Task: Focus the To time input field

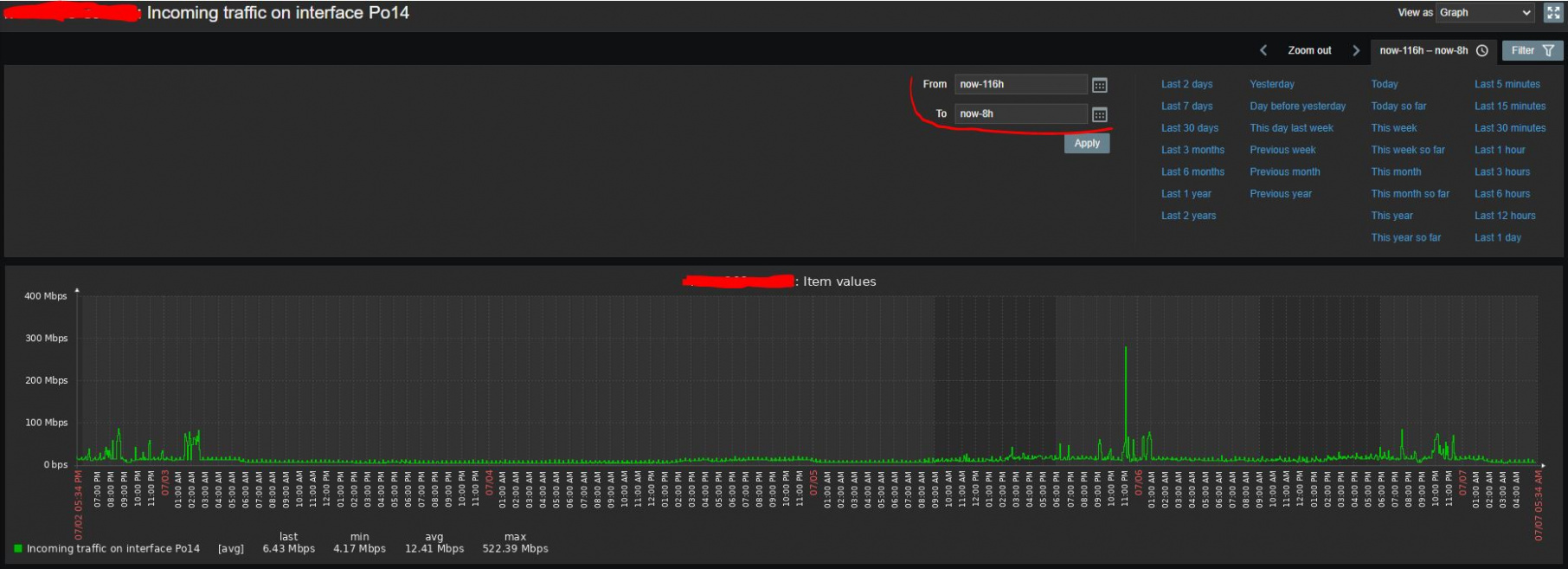Action: coord(1021,113)
